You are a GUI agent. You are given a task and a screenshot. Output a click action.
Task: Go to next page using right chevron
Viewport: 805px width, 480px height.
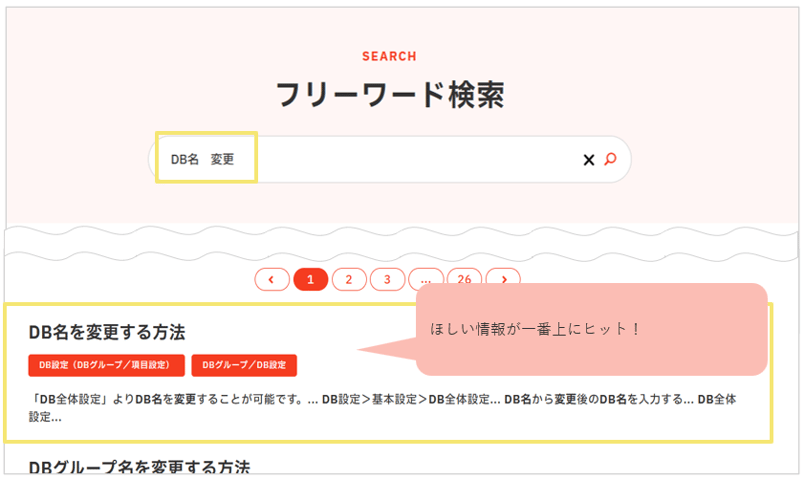pyautogui.click(x=503, y=279)
